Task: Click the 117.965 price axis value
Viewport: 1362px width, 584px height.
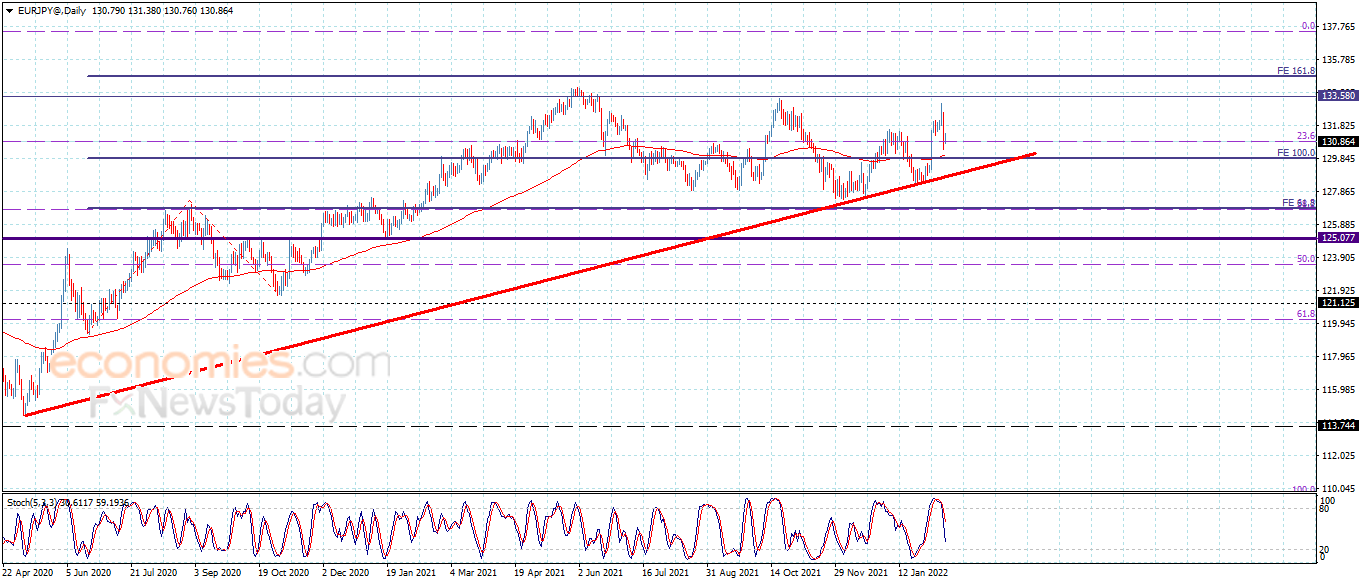Action: pos(1339,357)
